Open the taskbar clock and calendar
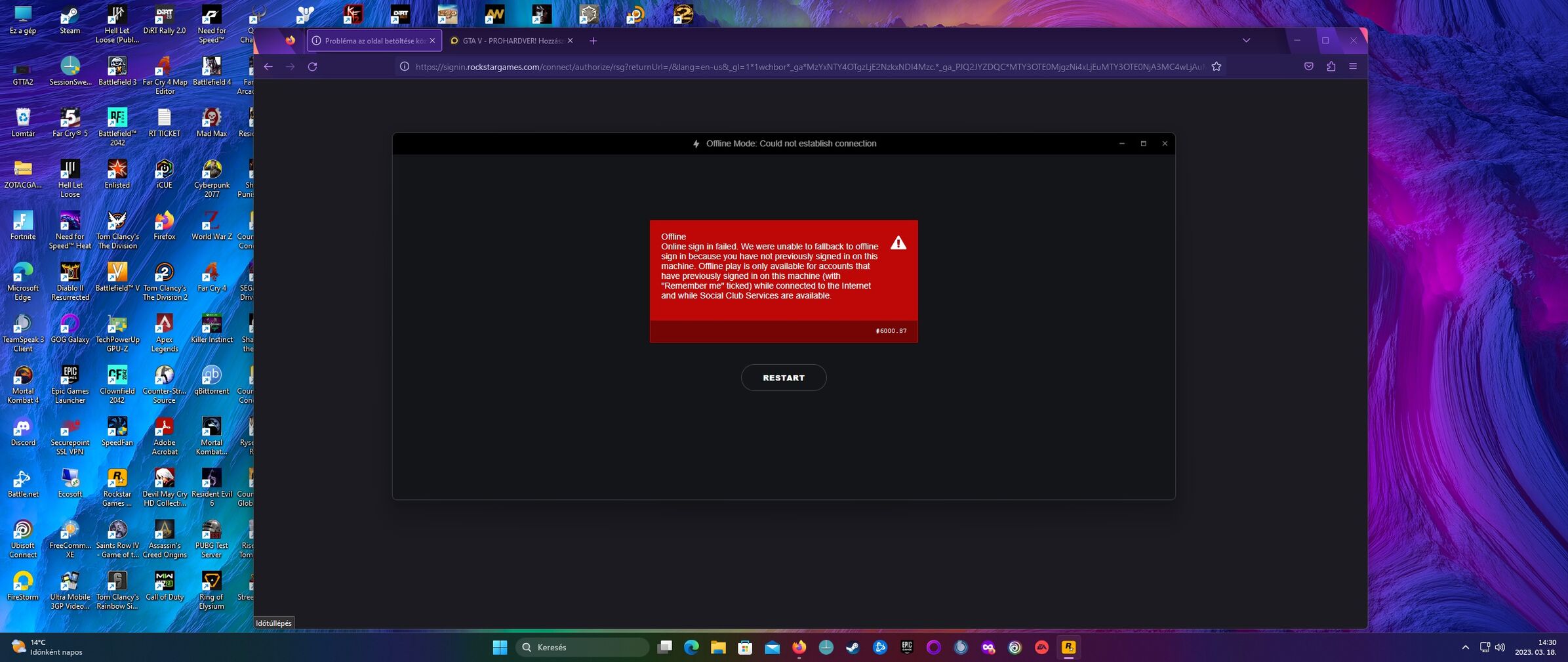The width and height of the screenshot is (1568, 662). tap(1535, 648)
